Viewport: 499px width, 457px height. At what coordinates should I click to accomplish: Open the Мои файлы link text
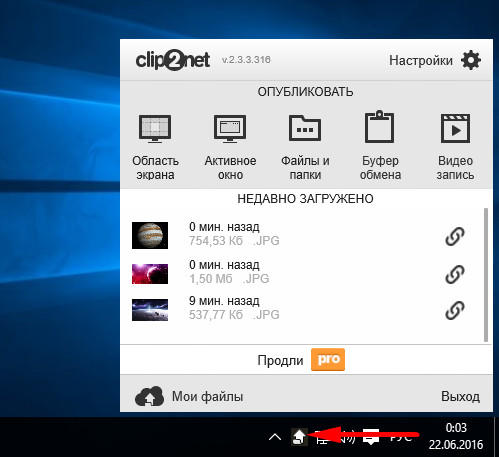pyautogui.click(x=207, y=397)
